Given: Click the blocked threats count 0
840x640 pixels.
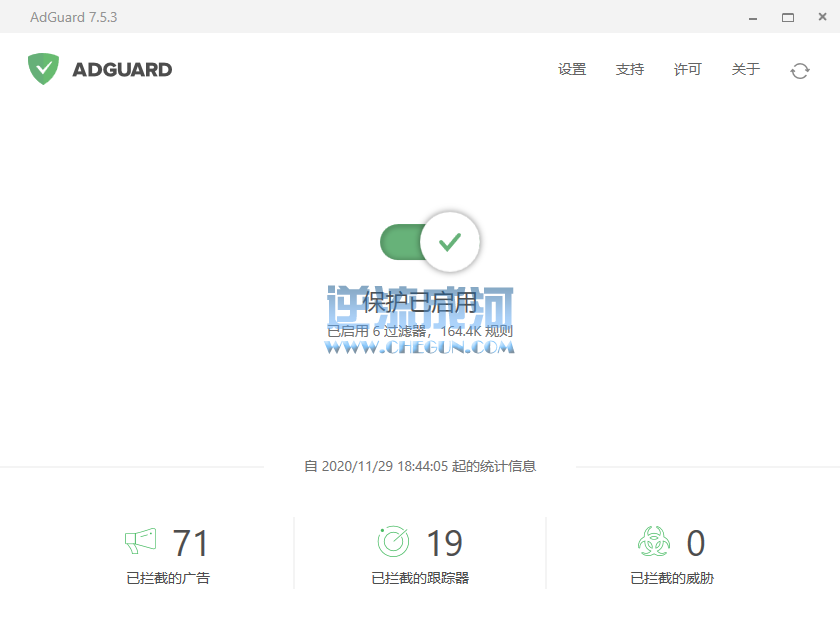Looking at the screenshot, I should pyautogui.click(x=696, y=543).
